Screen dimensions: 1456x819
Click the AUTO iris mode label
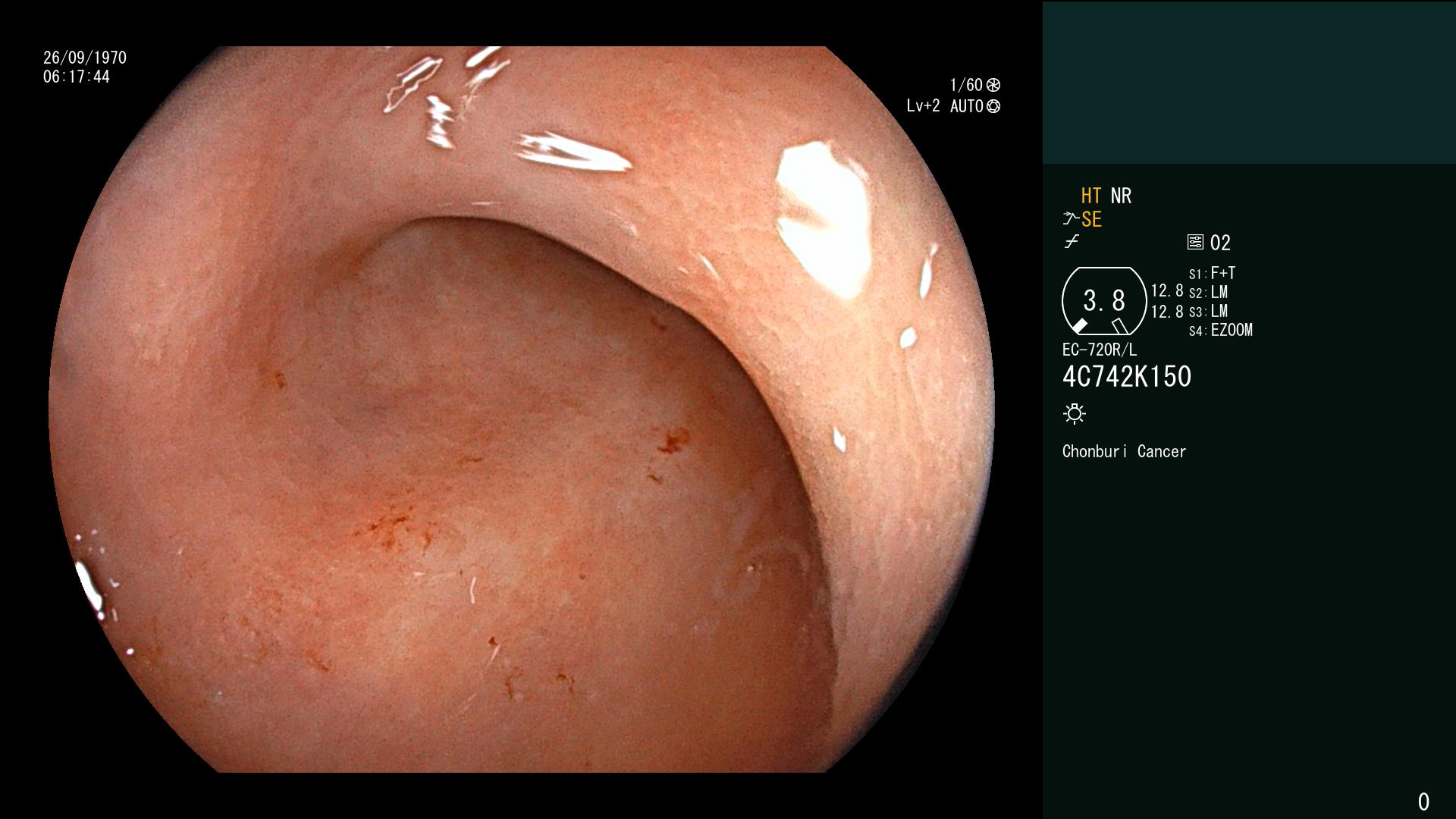point(967,106)
